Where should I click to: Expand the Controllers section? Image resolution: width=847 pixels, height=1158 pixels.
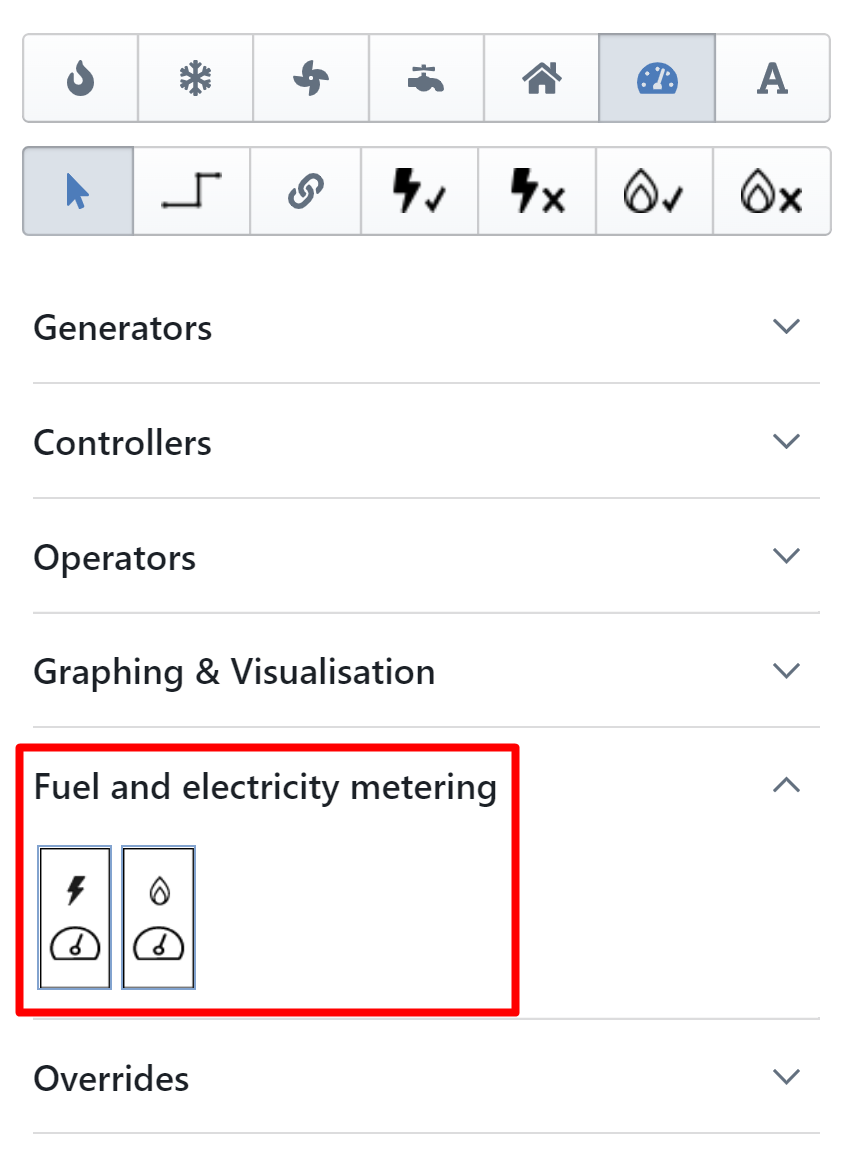(x=426, y=442)
